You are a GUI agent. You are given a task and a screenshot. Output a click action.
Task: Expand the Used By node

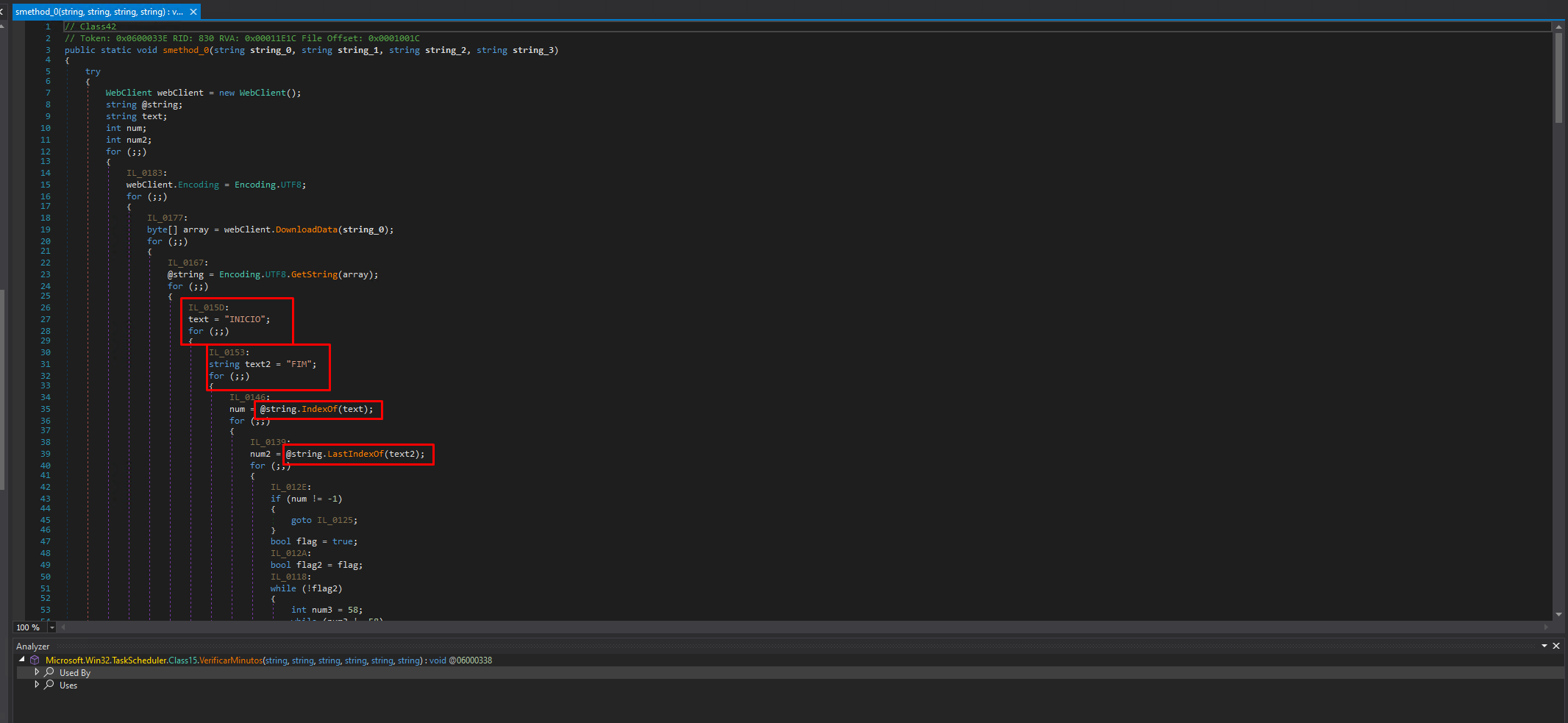coord(37,672)
